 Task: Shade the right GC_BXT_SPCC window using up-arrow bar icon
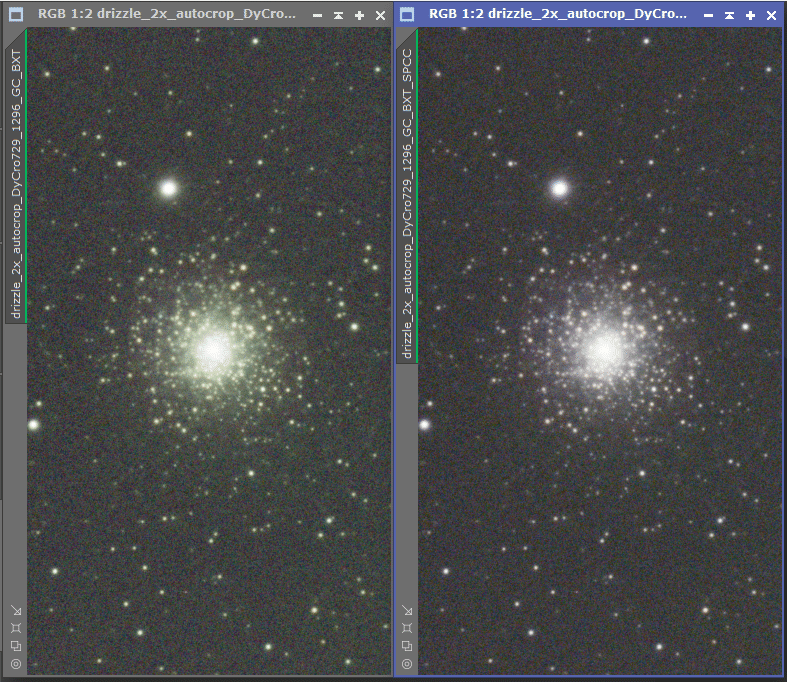click(x=729, y=16)
